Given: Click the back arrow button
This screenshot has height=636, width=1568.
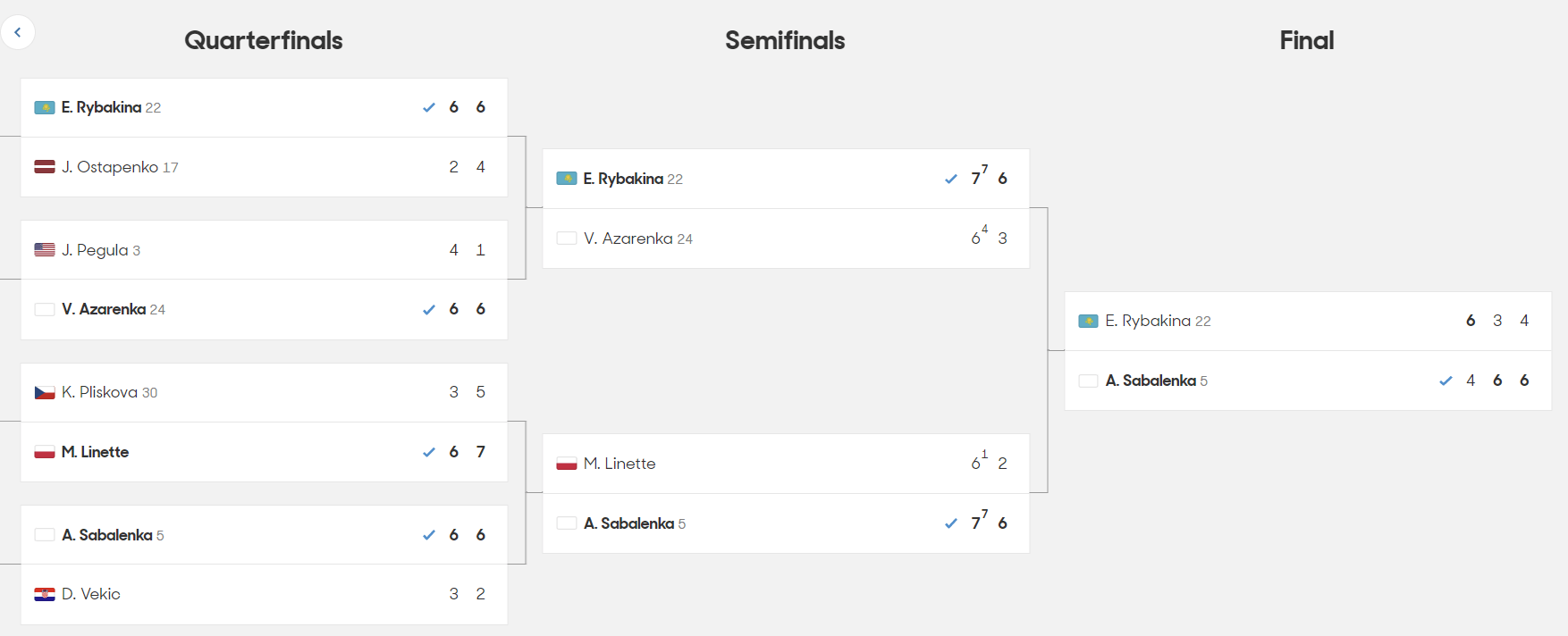Looking at the screenshot, I should click(18, 32).
